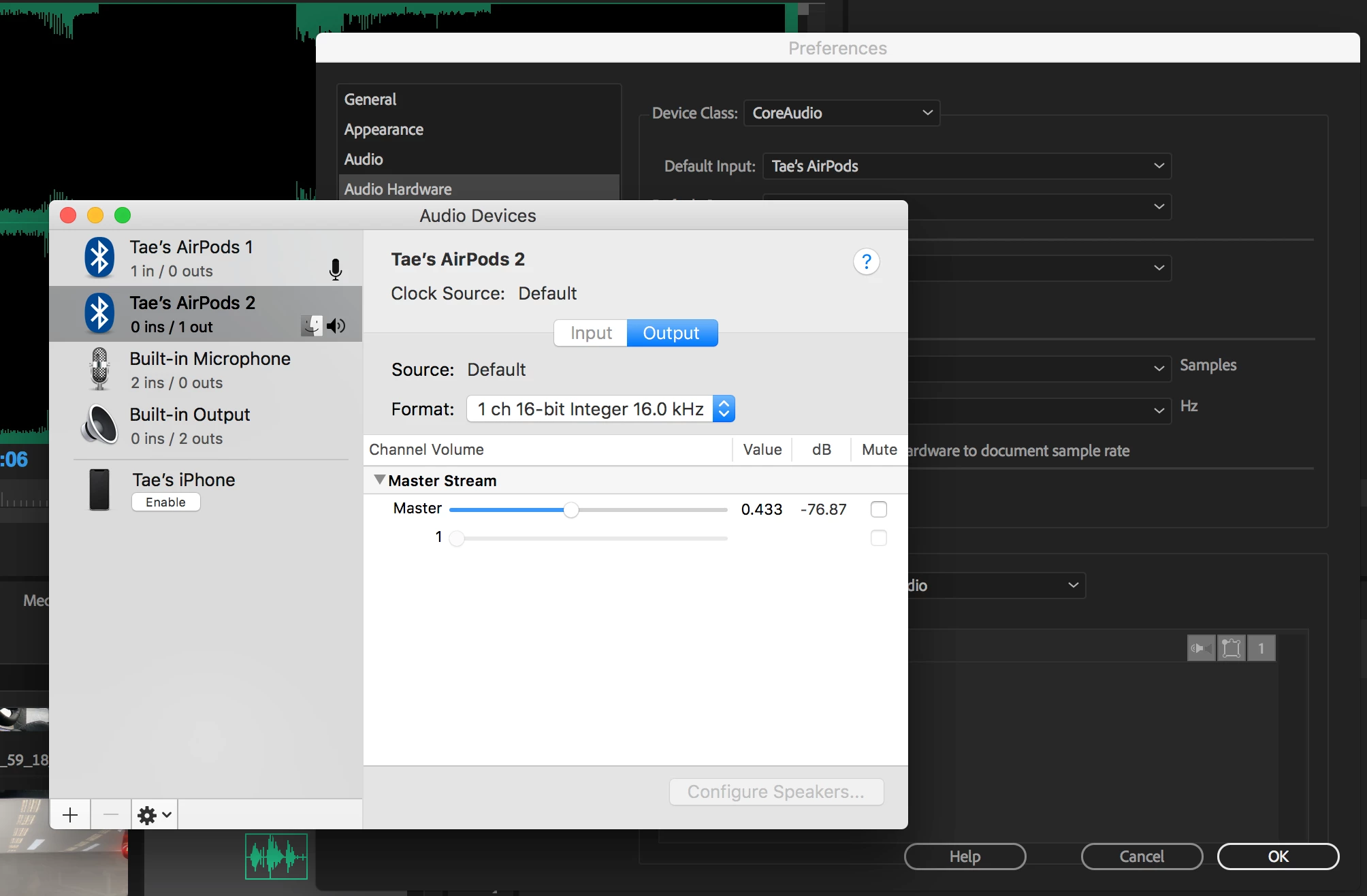This screenshot has width=1367, height=896.
Task: Open the Default Input dropdown
Action: [x=967, y=166]
